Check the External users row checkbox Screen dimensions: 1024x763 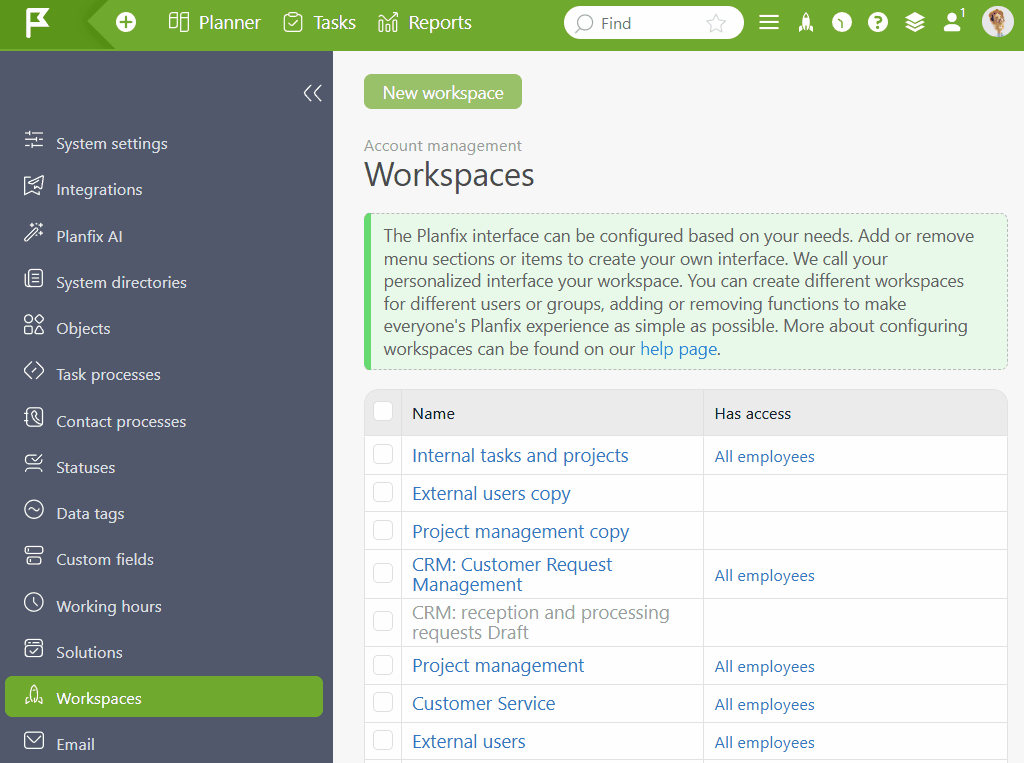383,740
